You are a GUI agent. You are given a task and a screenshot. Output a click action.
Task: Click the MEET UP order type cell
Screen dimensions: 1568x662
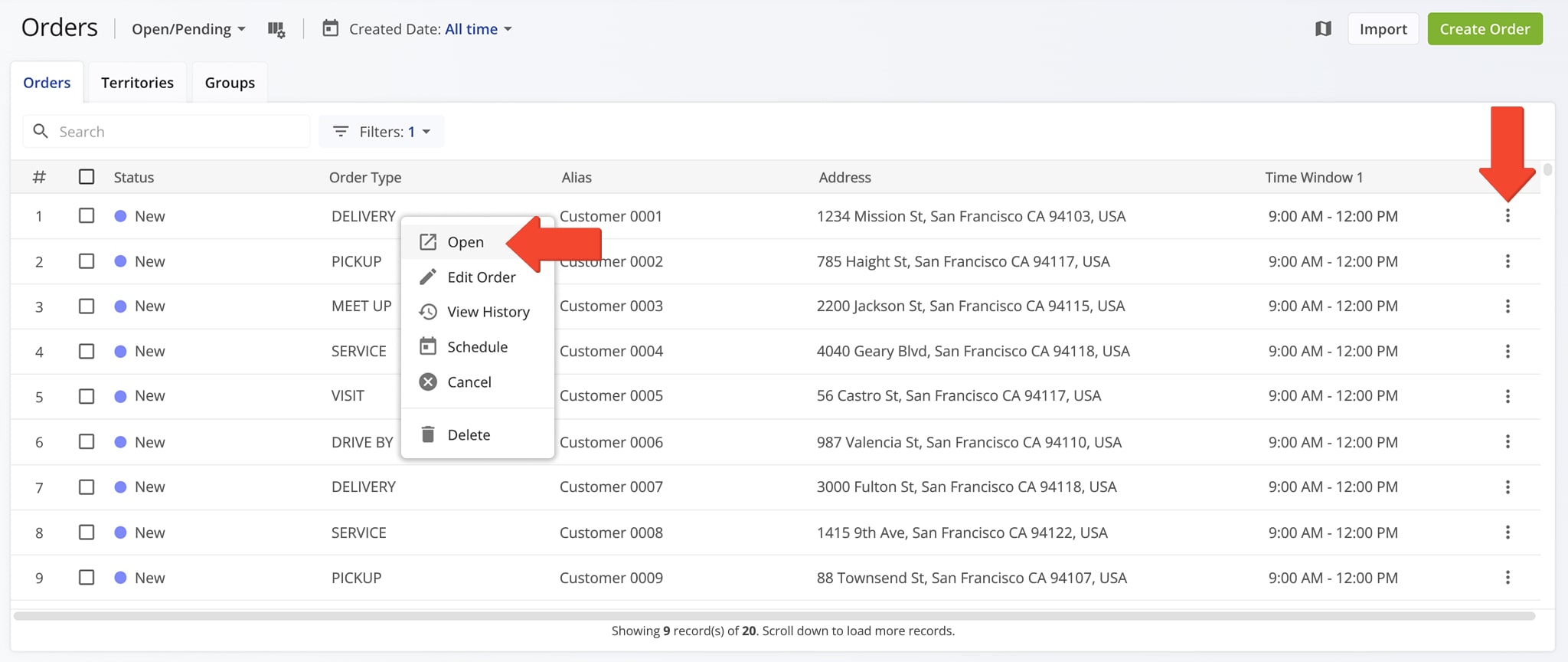tap(361, 306)
